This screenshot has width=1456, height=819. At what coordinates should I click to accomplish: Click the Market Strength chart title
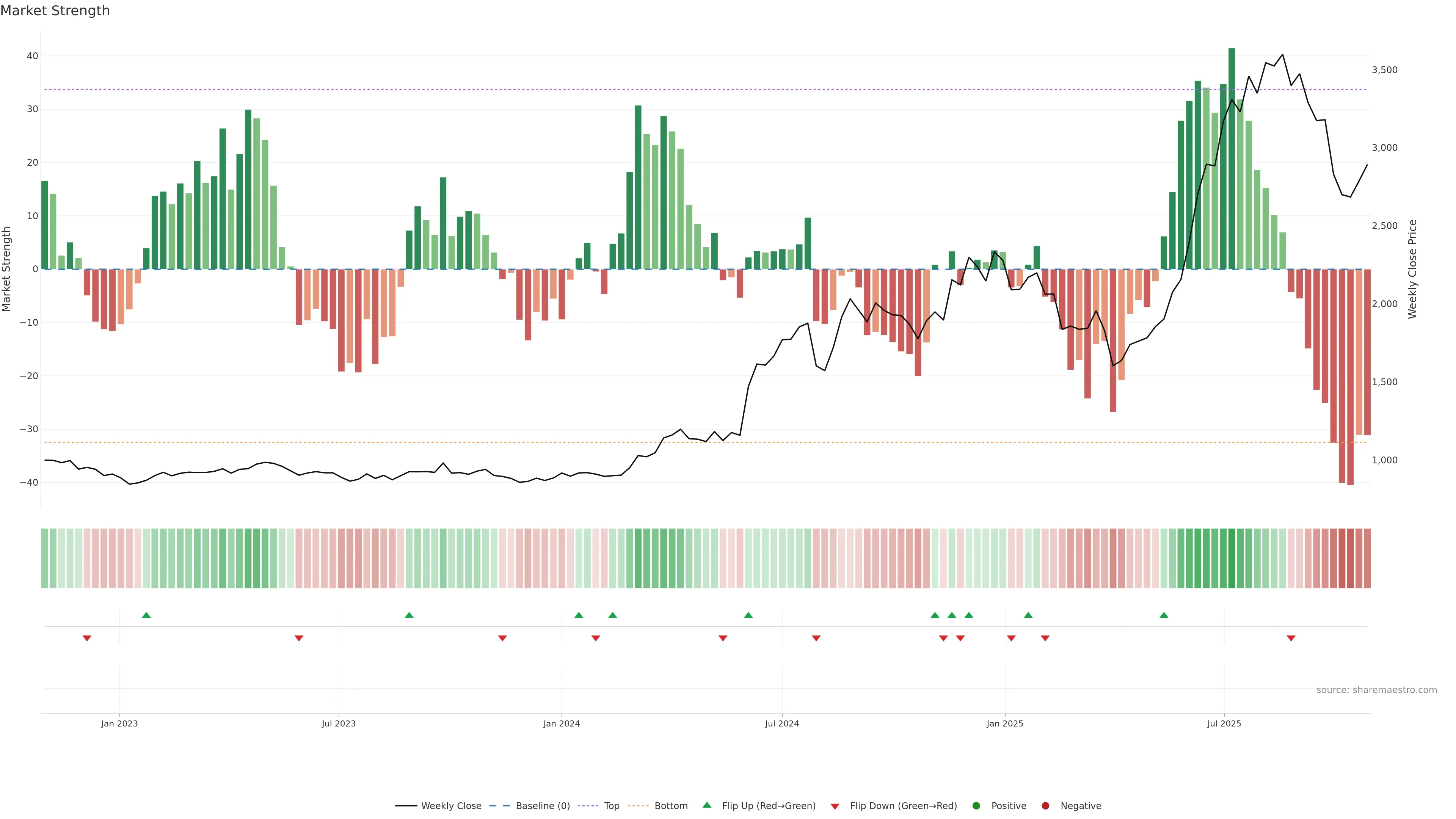click(x=55, y=11)
